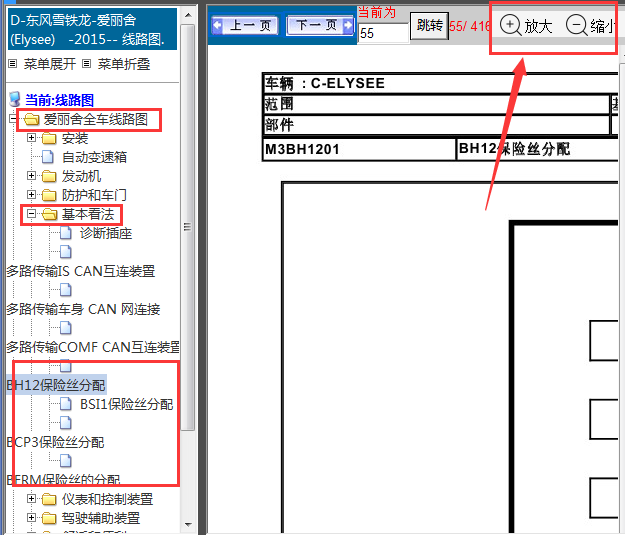Click the 放大 zoom in magnifier icon
Viewport: 625px width, 535px height.
tap(510, 25)
